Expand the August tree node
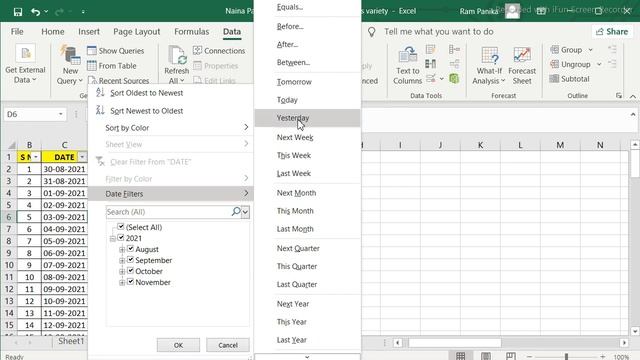Viewport: 640px width, 360px height. click(122, 249)
